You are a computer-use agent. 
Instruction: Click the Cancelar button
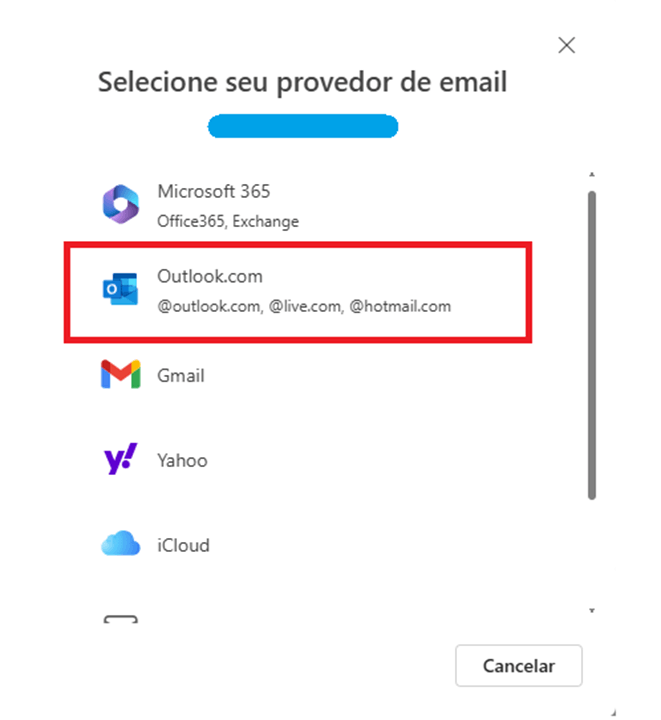click(519, 665)
